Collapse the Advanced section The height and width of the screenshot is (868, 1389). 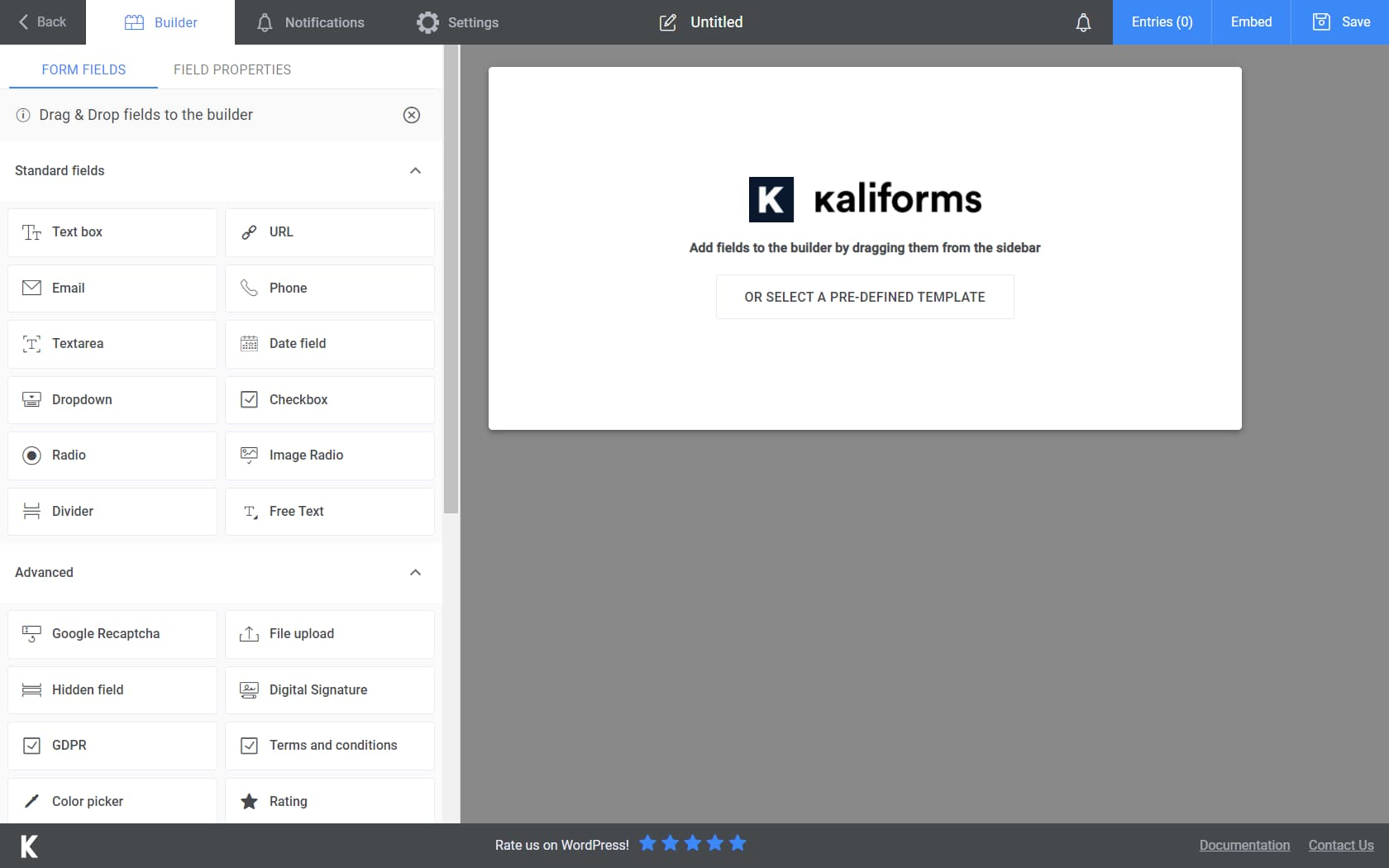(x=415, y=572)
